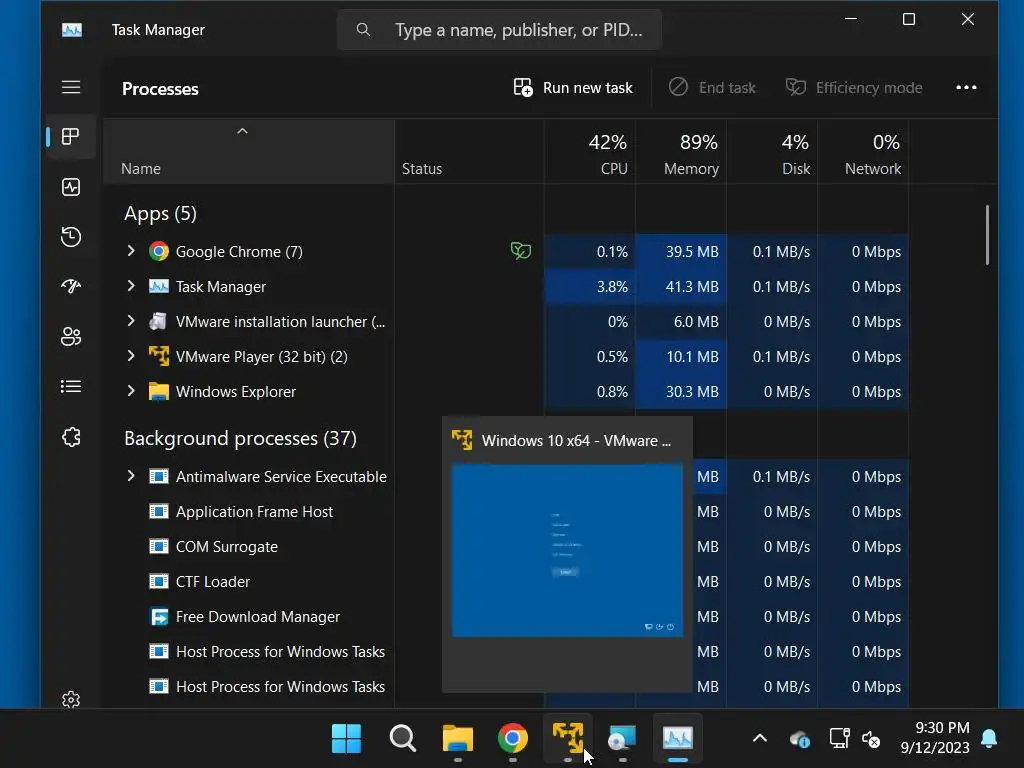Open the three-dot more options menu
This screenshot has height=768, width=1024.
(966, 88)
